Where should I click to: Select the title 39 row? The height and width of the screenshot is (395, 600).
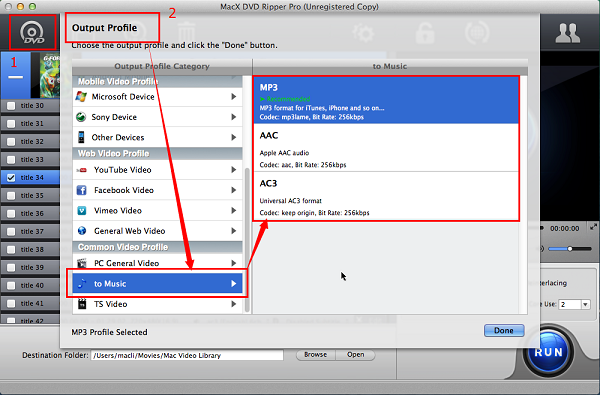[30, 267]
